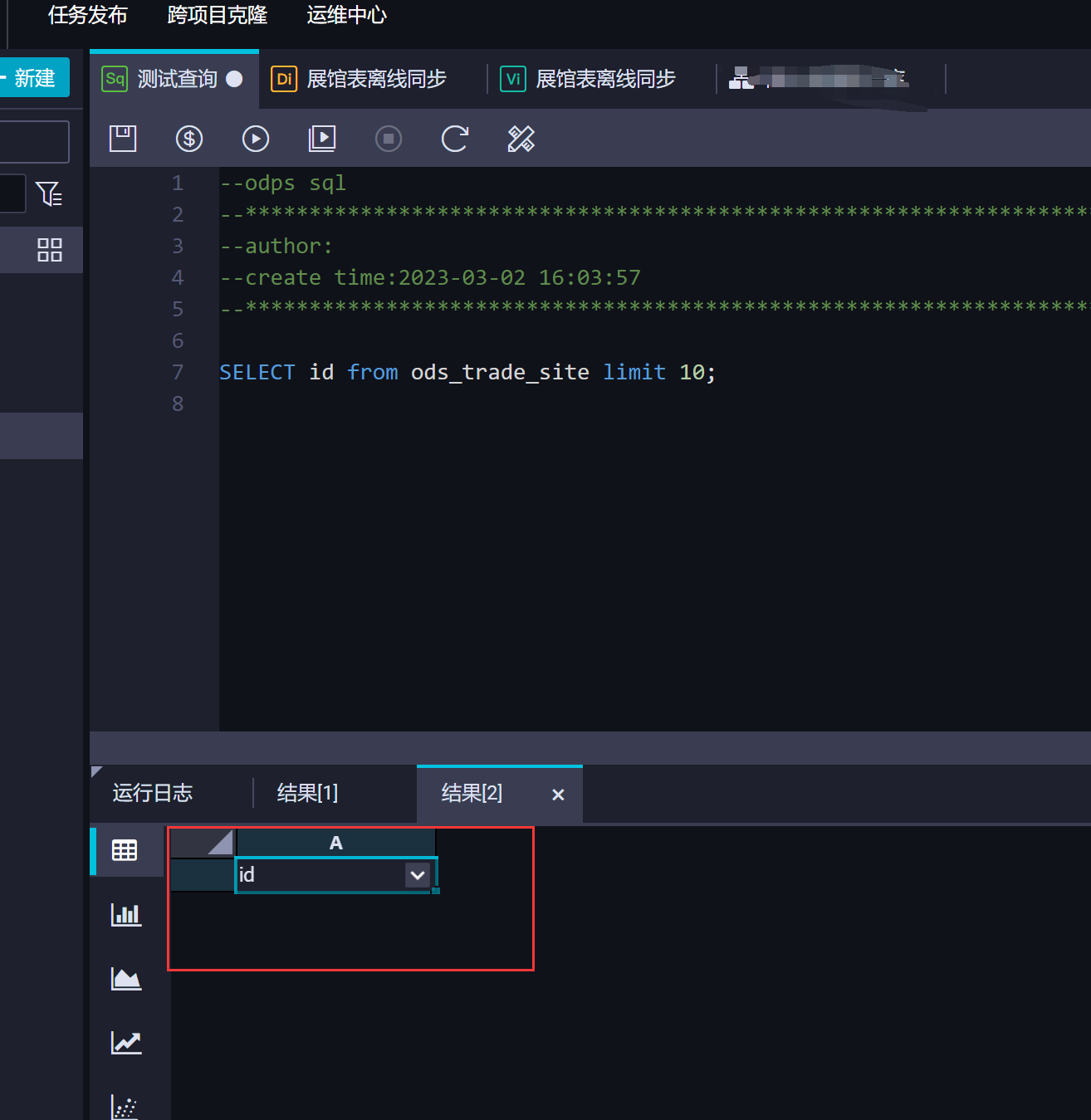The image size is (1091, 1120).
Task: Open the id cell dropdown arrow
Action: pyautogui.click(x=418, y=874)
